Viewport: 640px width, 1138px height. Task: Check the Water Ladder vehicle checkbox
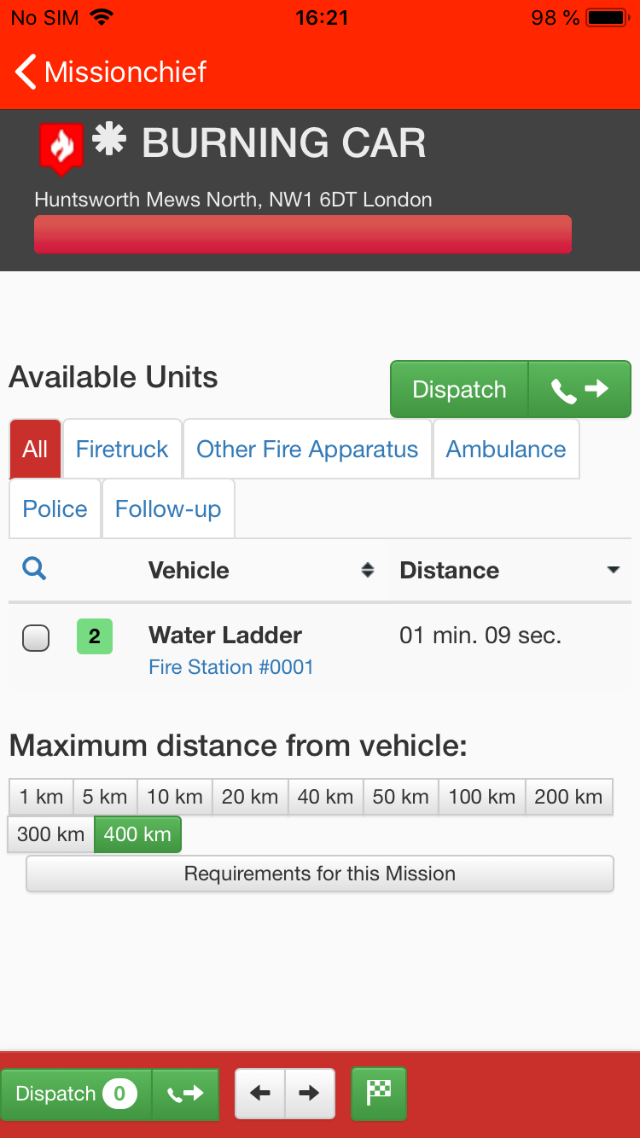pos(36,637)
